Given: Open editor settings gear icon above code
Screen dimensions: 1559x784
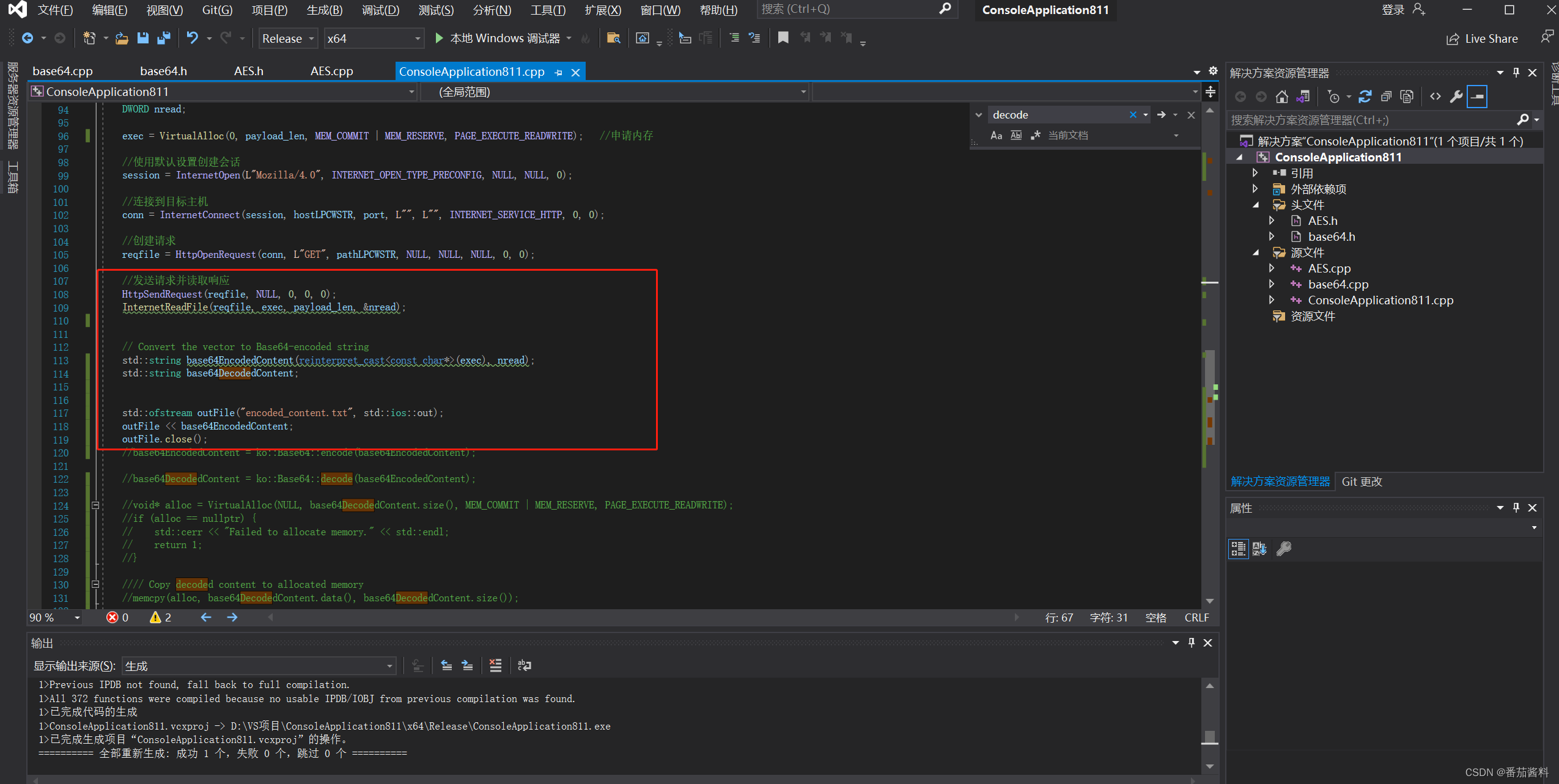Looking at the screenshot, I should pos(1213,71).
